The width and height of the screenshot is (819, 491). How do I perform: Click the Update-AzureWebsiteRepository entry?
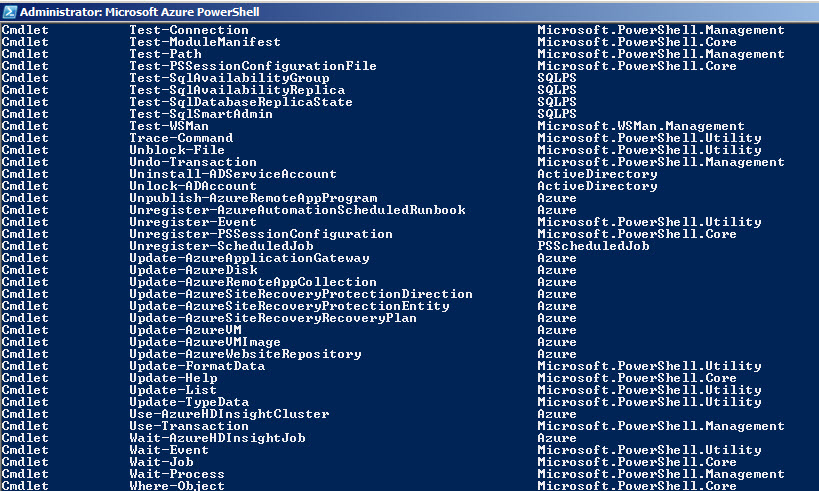(x=244, y=354)
